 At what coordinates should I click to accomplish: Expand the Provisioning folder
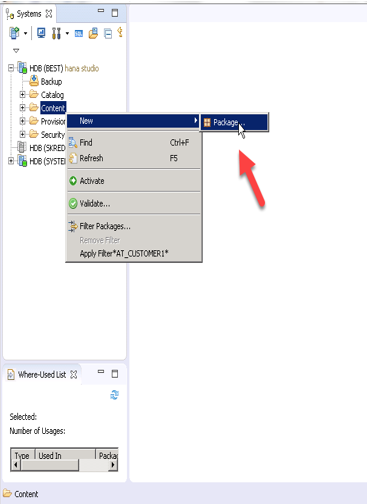tap(22, 121)
